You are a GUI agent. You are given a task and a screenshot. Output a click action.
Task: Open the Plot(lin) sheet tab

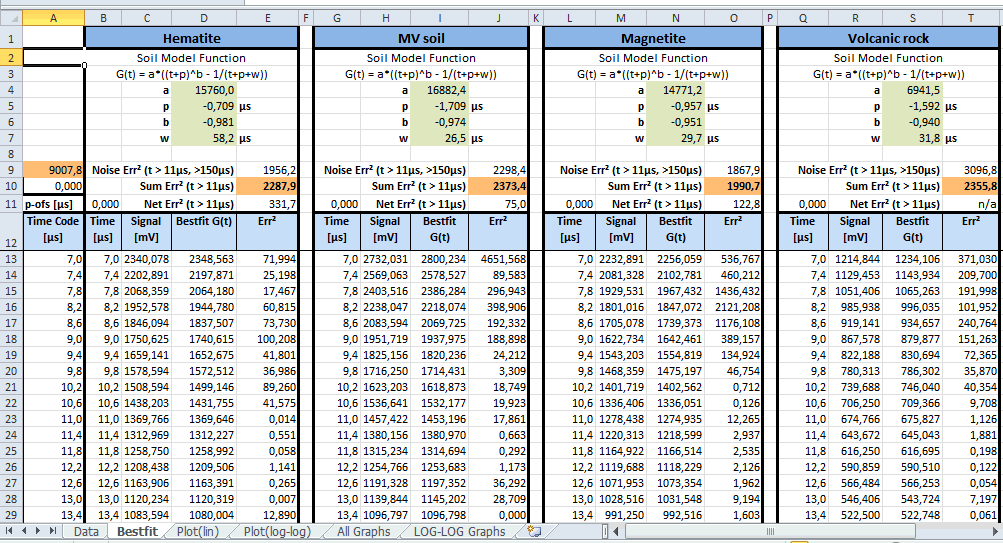click(198, 531)
